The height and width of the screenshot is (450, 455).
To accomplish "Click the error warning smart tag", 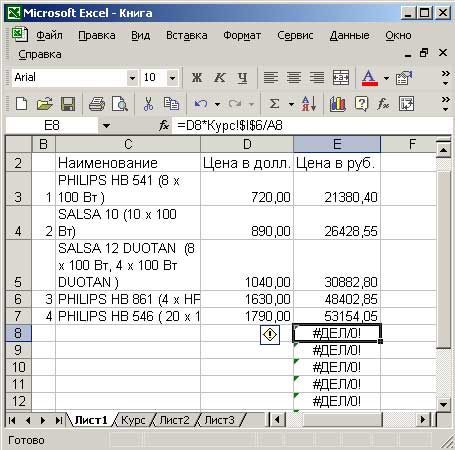I will pyautogui.click(x=270, y=334).
